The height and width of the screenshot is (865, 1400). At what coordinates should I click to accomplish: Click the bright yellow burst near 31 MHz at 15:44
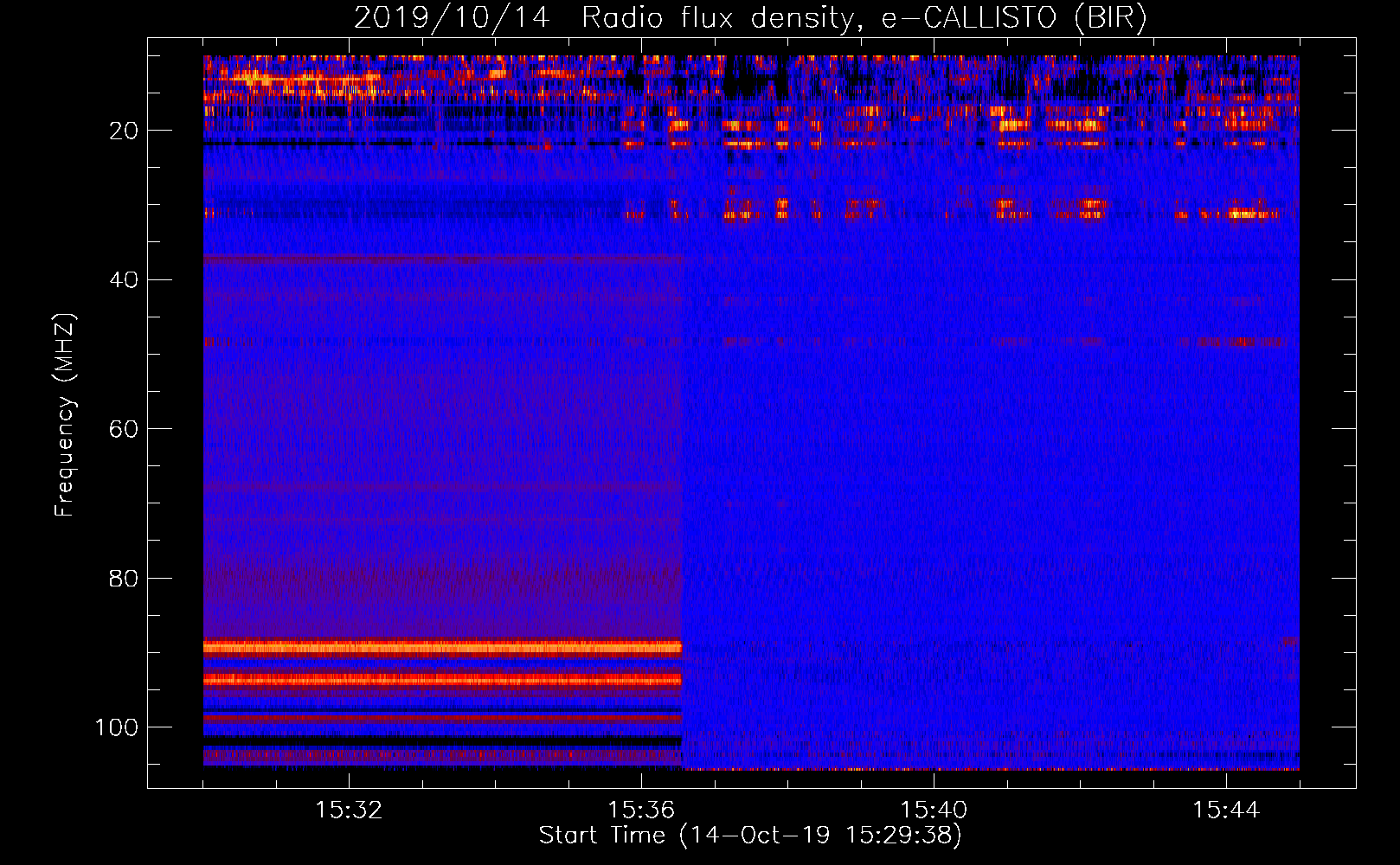[1246, 213]
